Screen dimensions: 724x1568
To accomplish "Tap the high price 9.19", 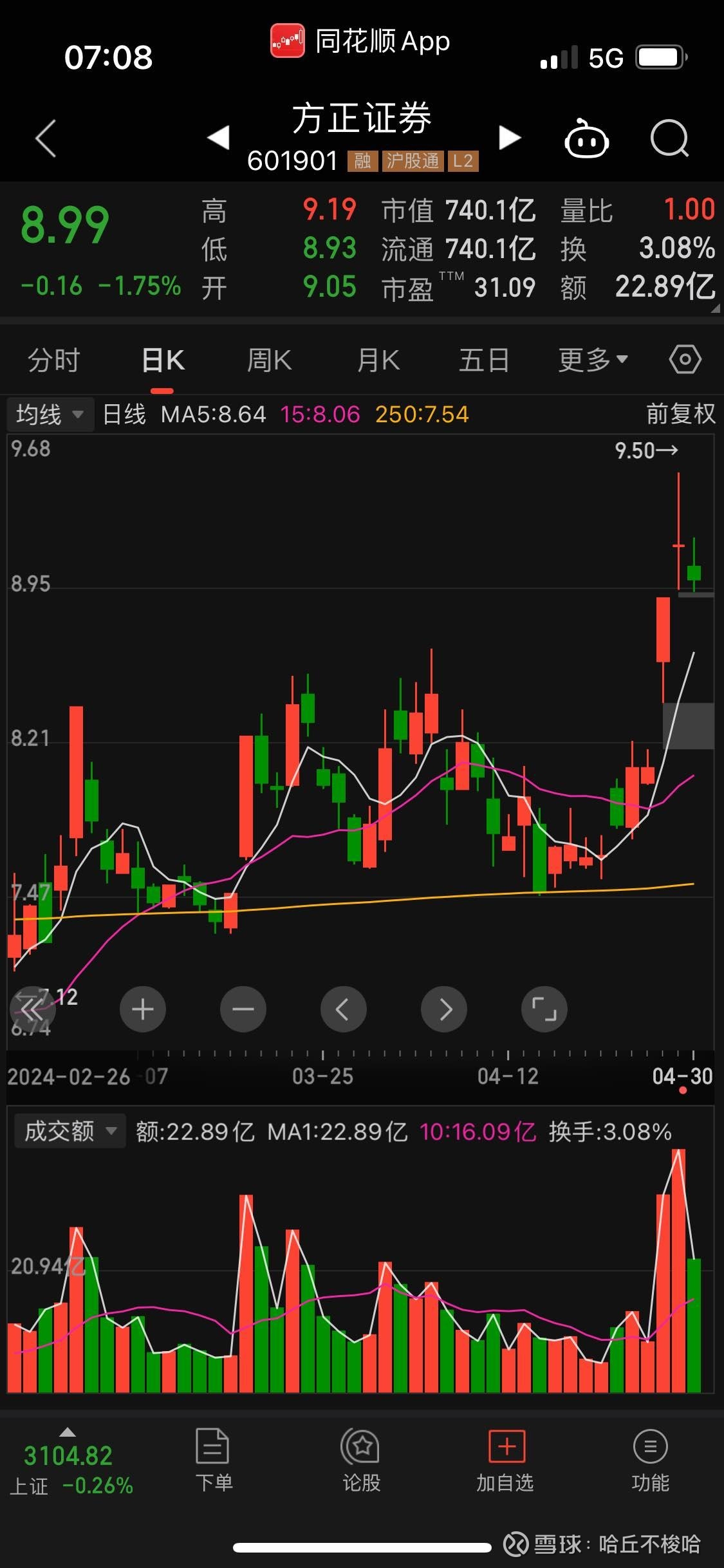I will point(330,210).
